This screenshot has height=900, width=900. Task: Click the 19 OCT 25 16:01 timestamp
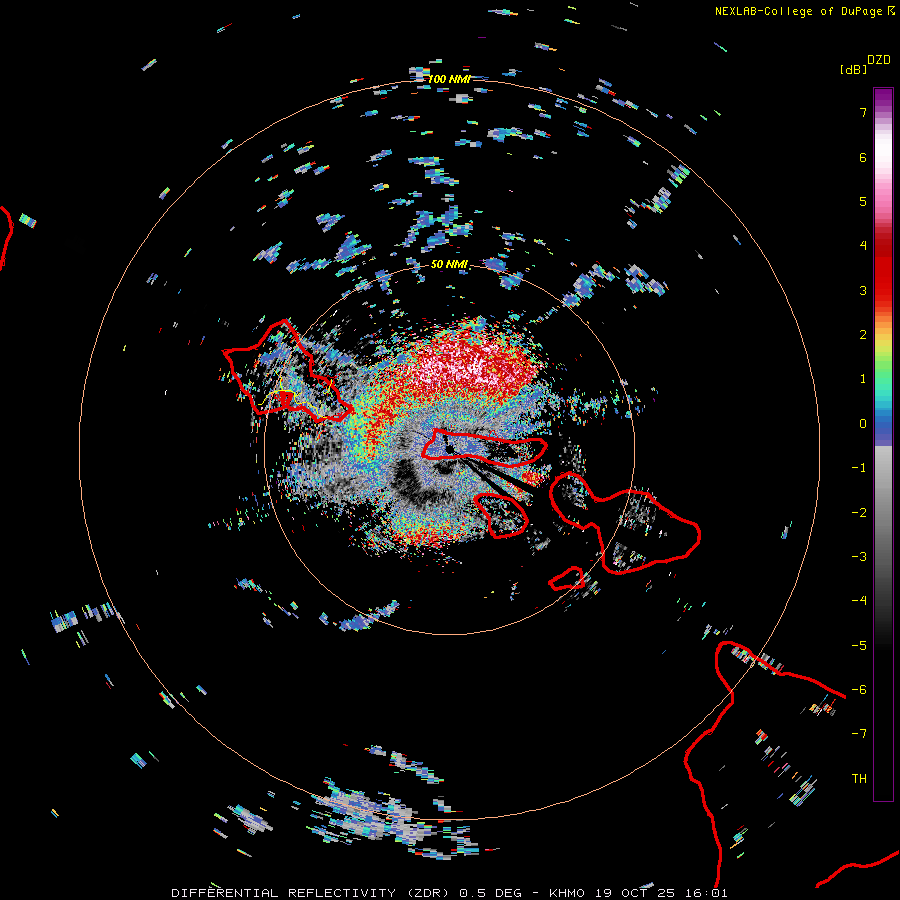point(661,893)
